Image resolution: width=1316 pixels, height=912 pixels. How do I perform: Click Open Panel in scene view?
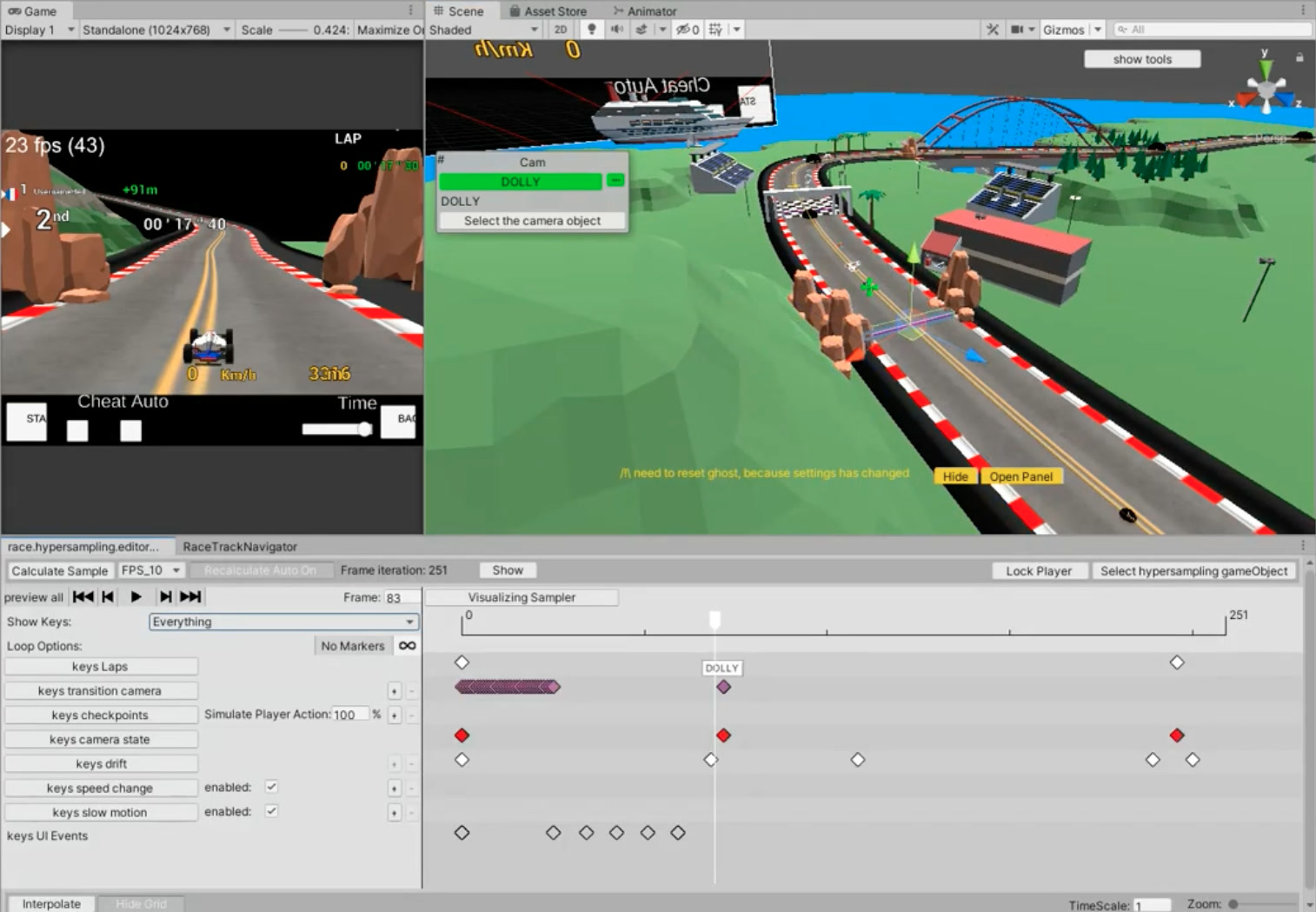coord(1021,476)
